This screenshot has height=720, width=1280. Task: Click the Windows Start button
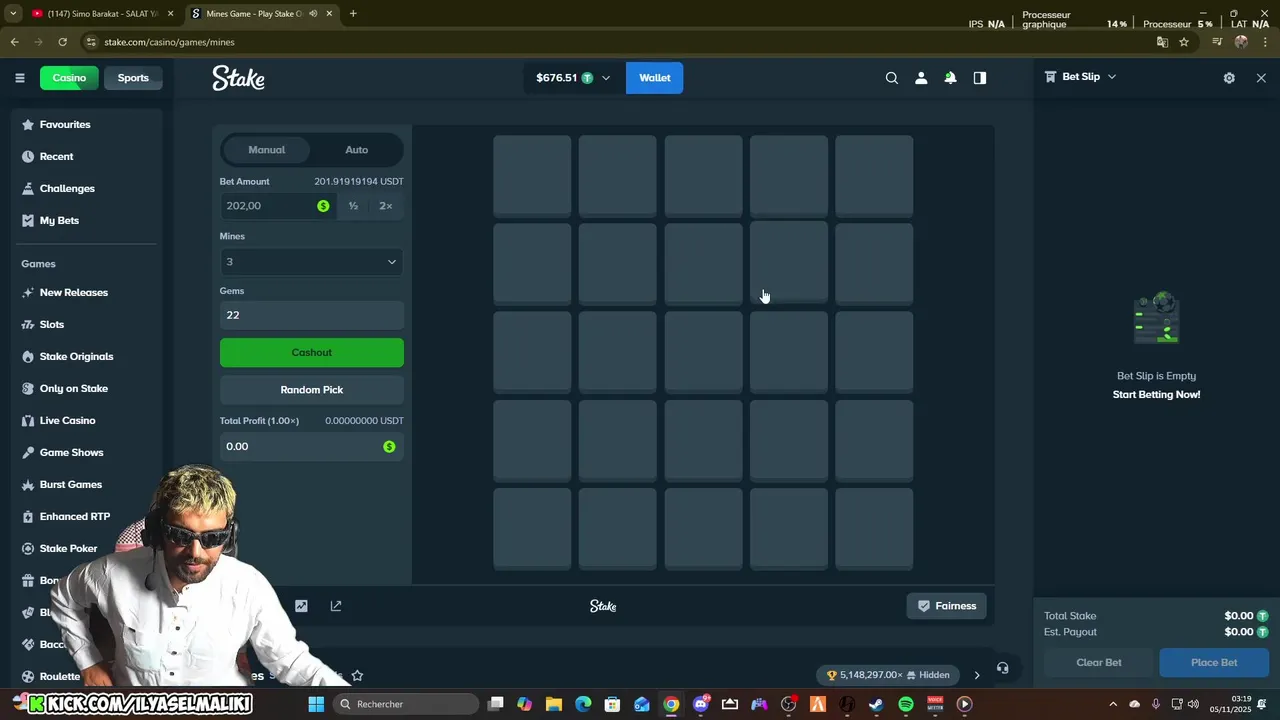316,704
